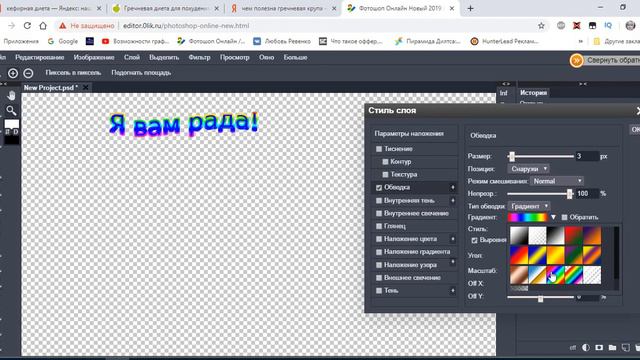640x360 pixels.
Task: Click the Непрозр. opacity slider handle
Action: point(569,193)
